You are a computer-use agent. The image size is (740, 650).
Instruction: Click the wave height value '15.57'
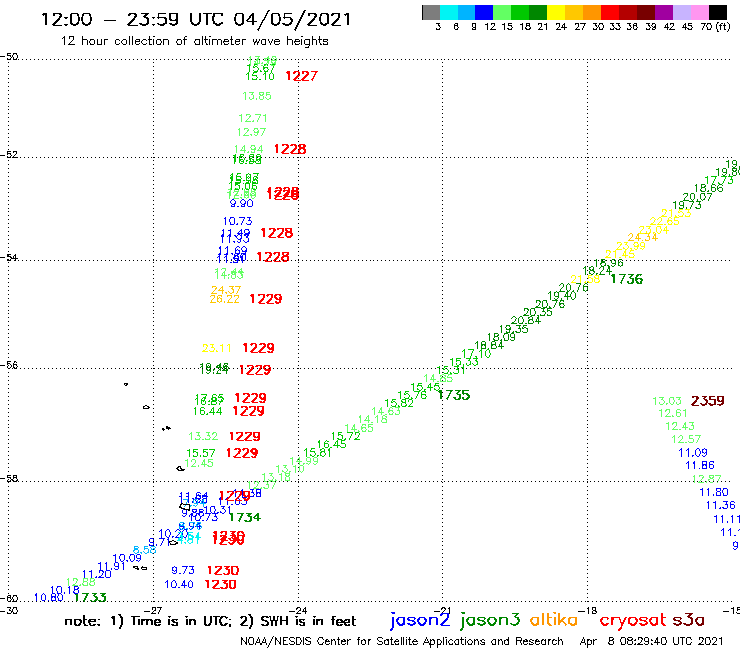[x=201, y=454]
